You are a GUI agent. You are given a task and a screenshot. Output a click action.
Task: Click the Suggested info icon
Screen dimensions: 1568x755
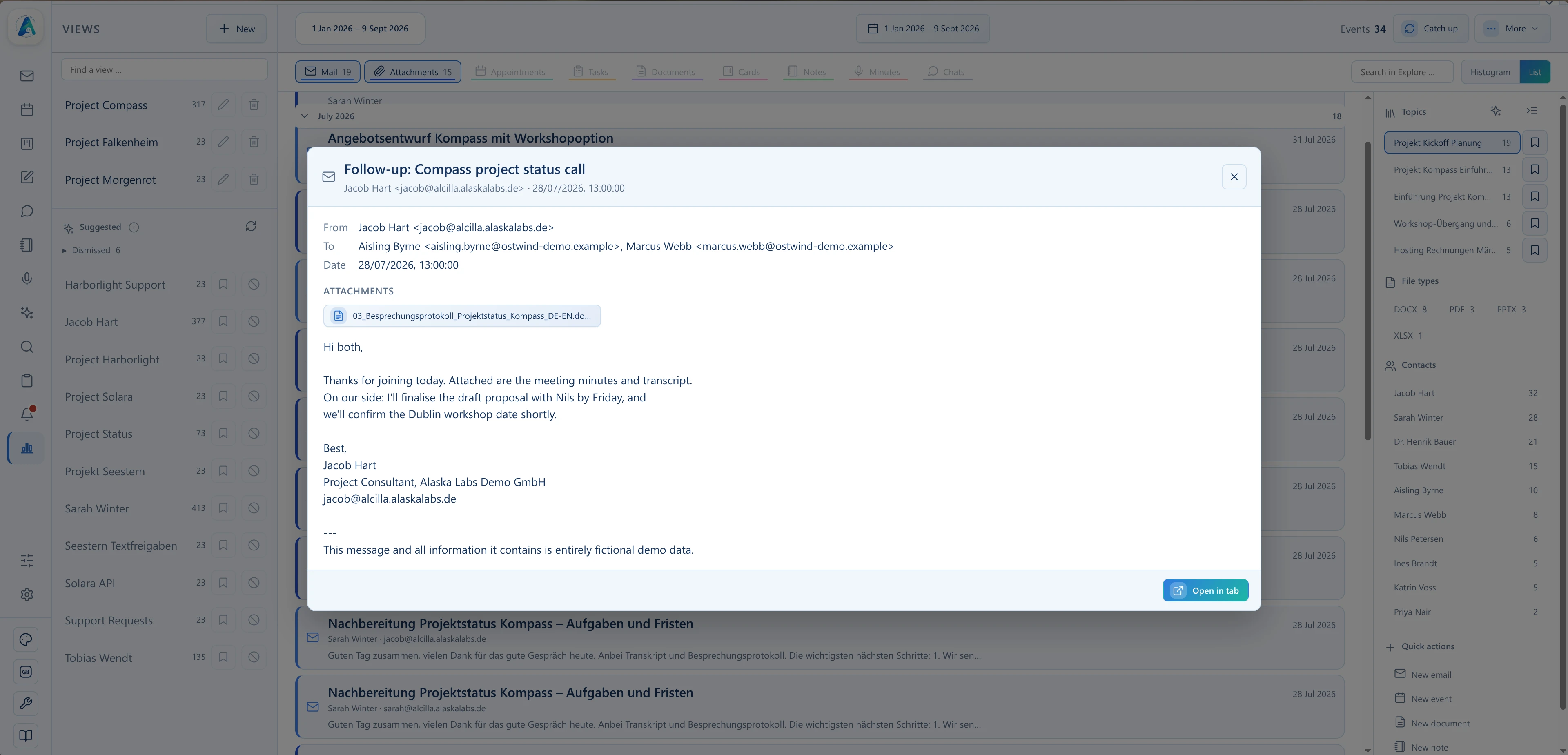click(134, 227)
